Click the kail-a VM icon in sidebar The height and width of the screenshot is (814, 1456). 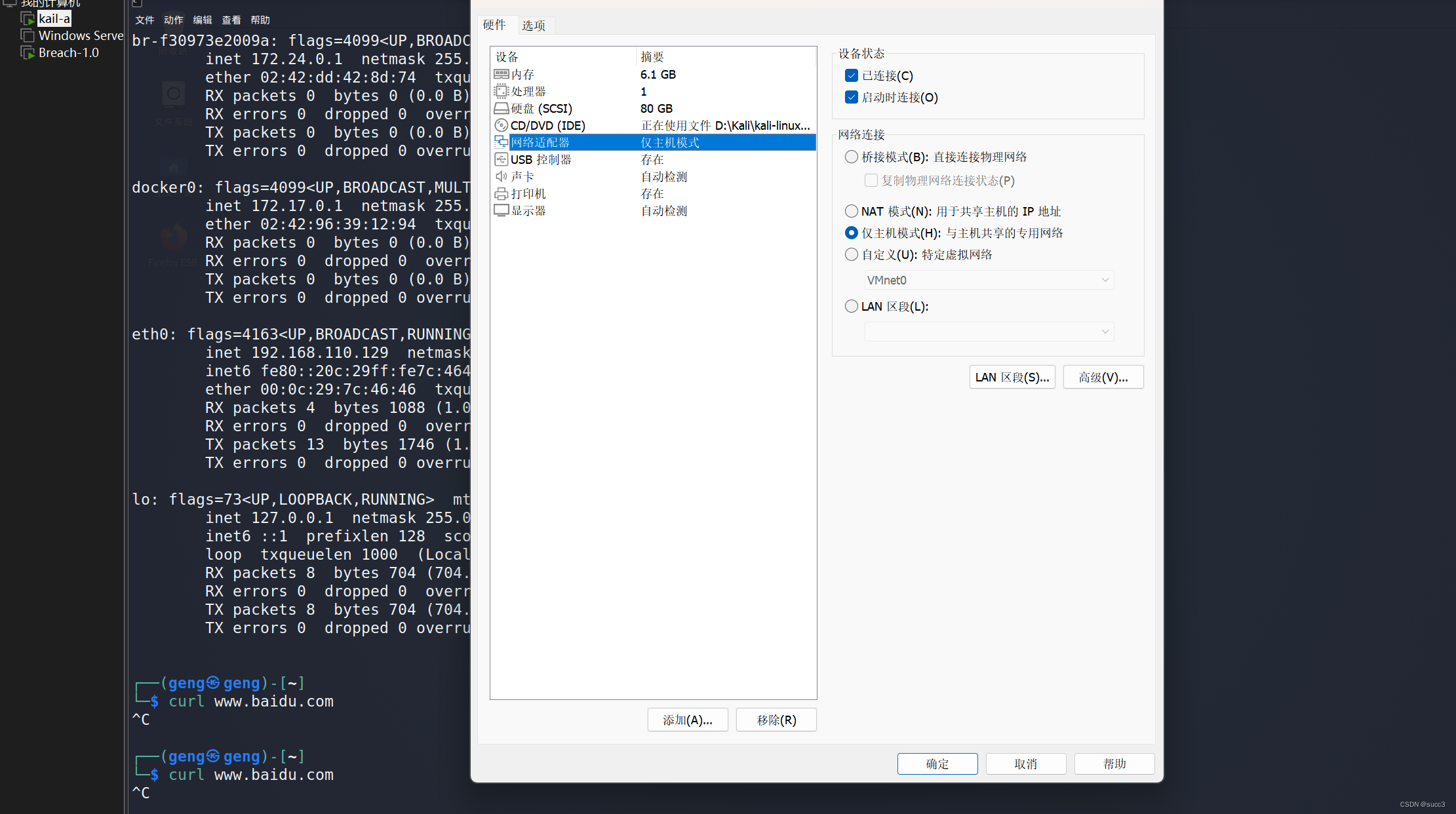pyautogui.click(x=28, y=19)
